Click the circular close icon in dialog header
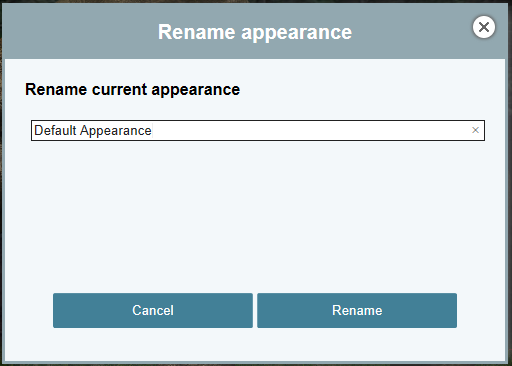This screenshot has width=512, height=366. click(x=484, y=27)
